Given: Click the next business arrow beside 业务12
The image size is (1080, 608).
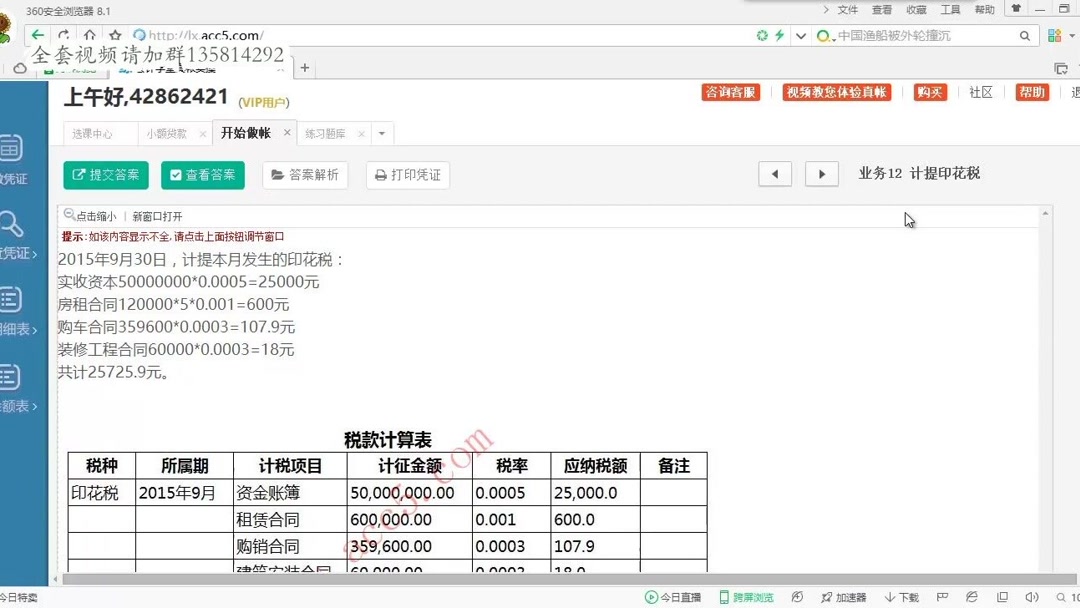Looking at the screenshot, I should 821,174.
